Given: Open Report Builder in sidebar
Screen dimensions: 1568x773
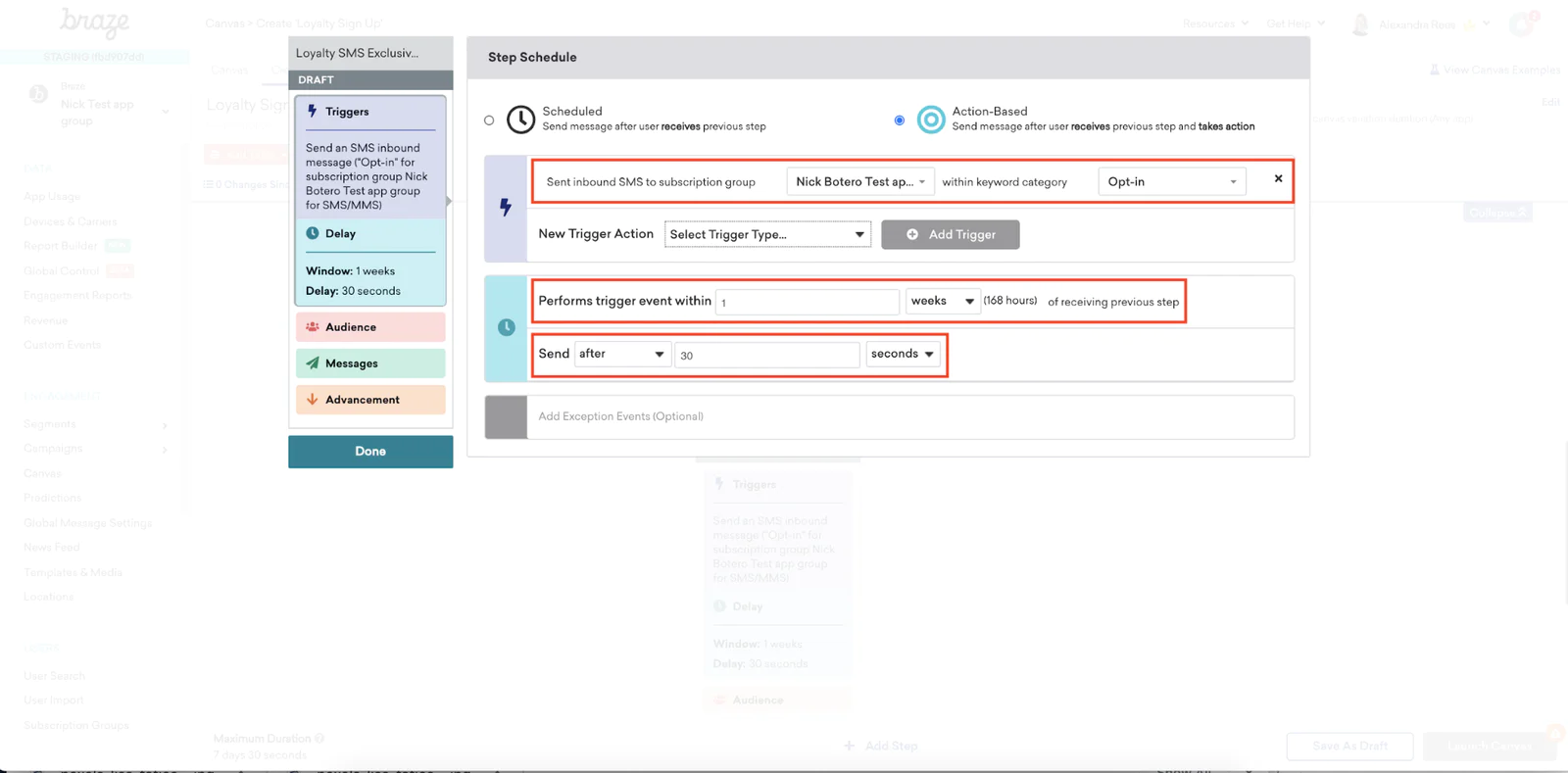Looking at the screenshot, I should tap(61, 246).
